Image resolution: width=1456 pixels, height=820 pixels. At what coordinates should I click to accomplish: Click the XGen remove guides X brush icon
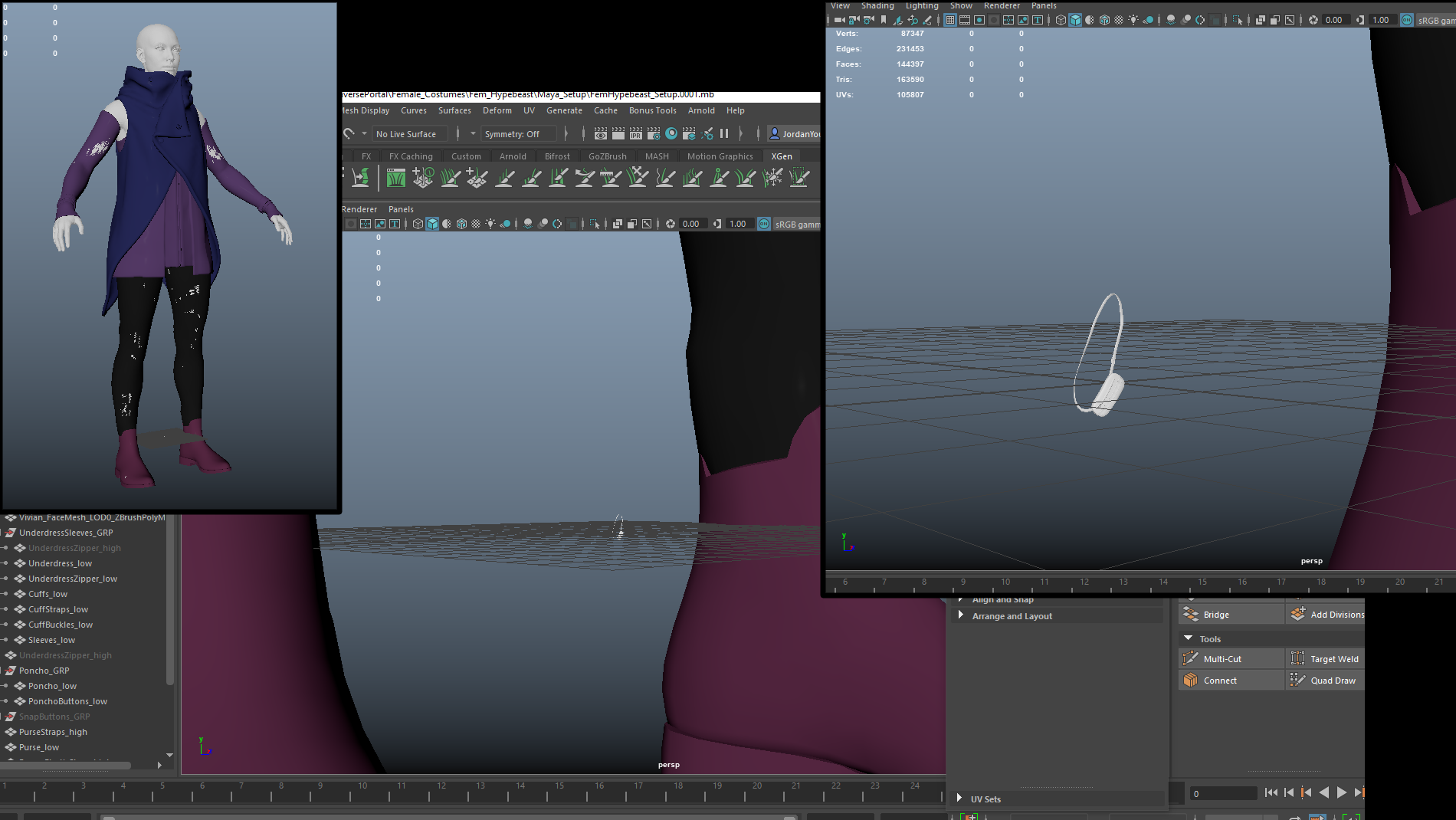point(638,178)
